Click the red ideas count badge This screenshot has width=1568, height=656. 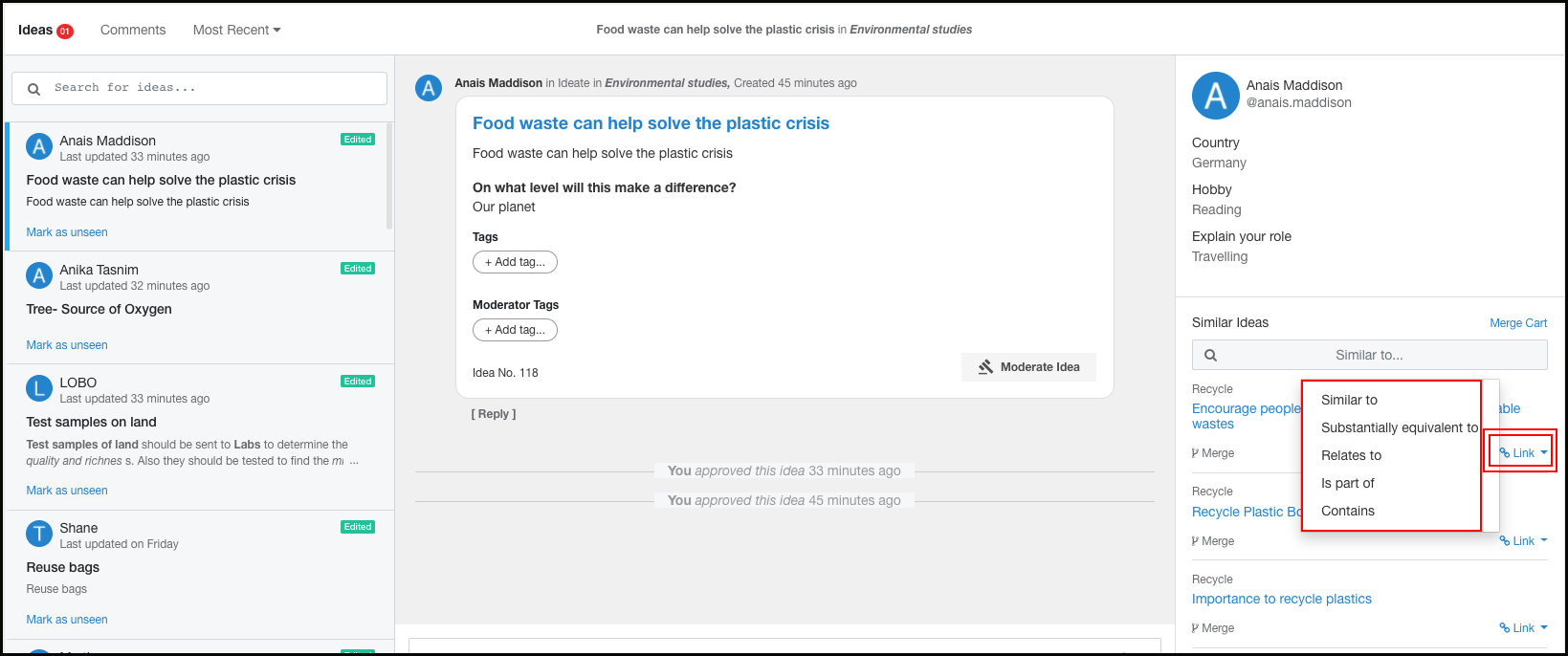pyautogui.click(x=65, y=31)
